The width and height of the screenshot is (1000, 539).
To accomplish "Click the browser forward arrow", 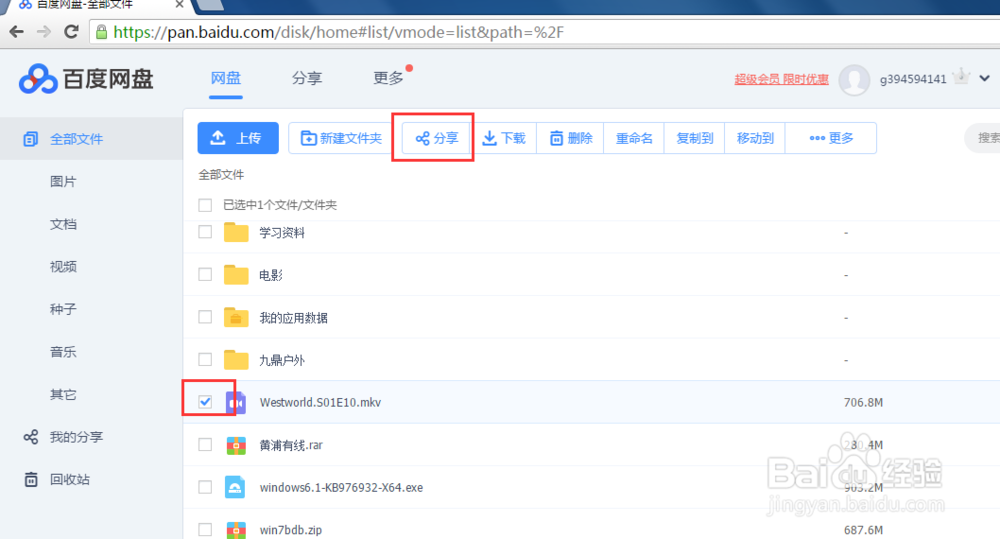I will click(43, 32).
